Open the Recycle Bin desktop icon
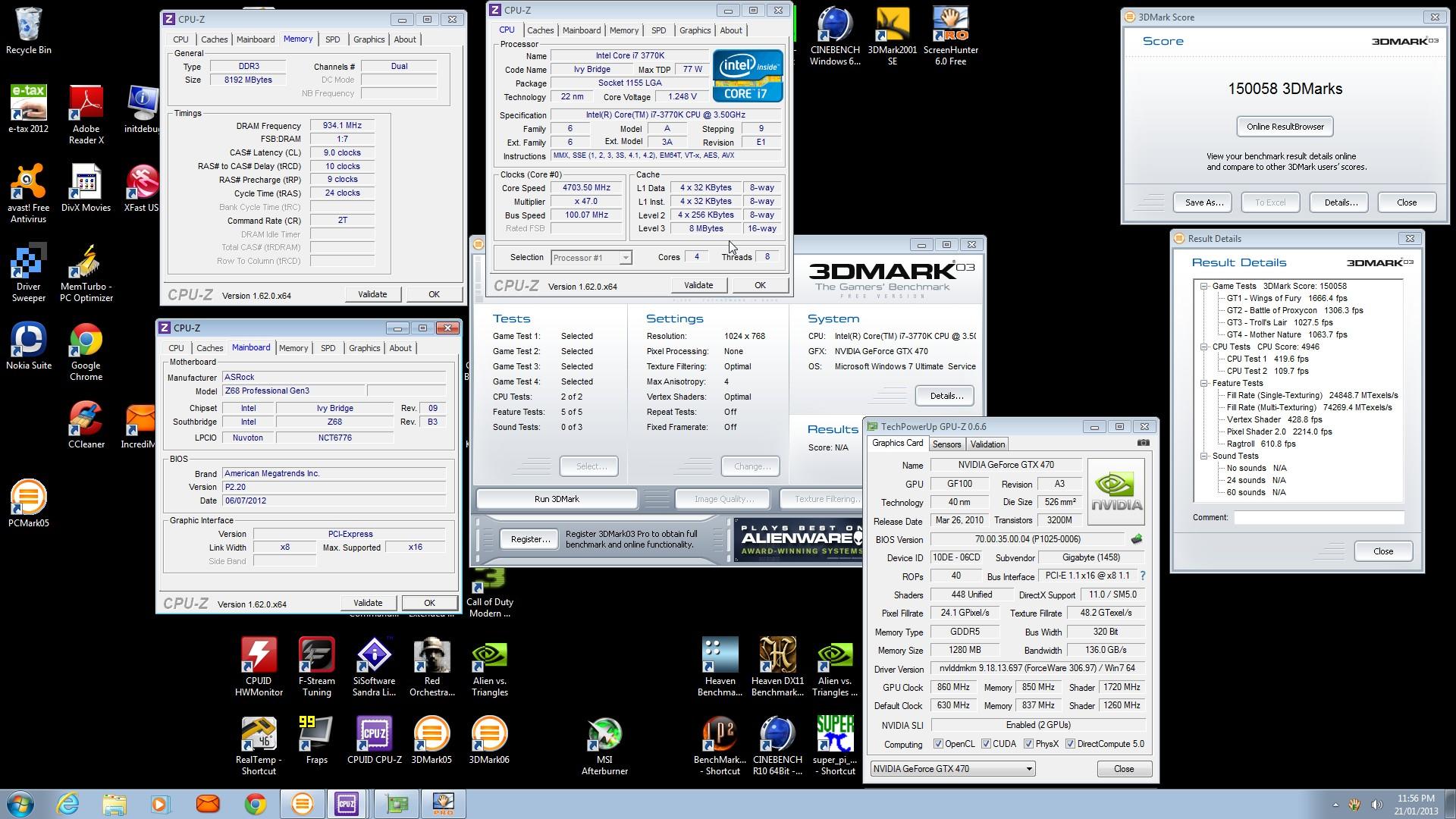 coord(29,30)
